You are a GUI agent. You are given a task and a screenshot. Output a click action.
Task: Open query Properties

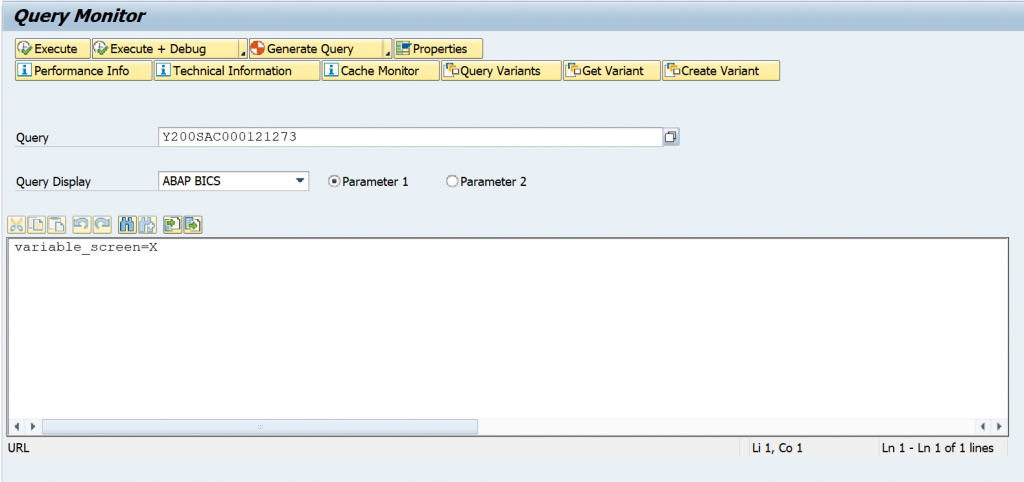(x=438, y=49)
